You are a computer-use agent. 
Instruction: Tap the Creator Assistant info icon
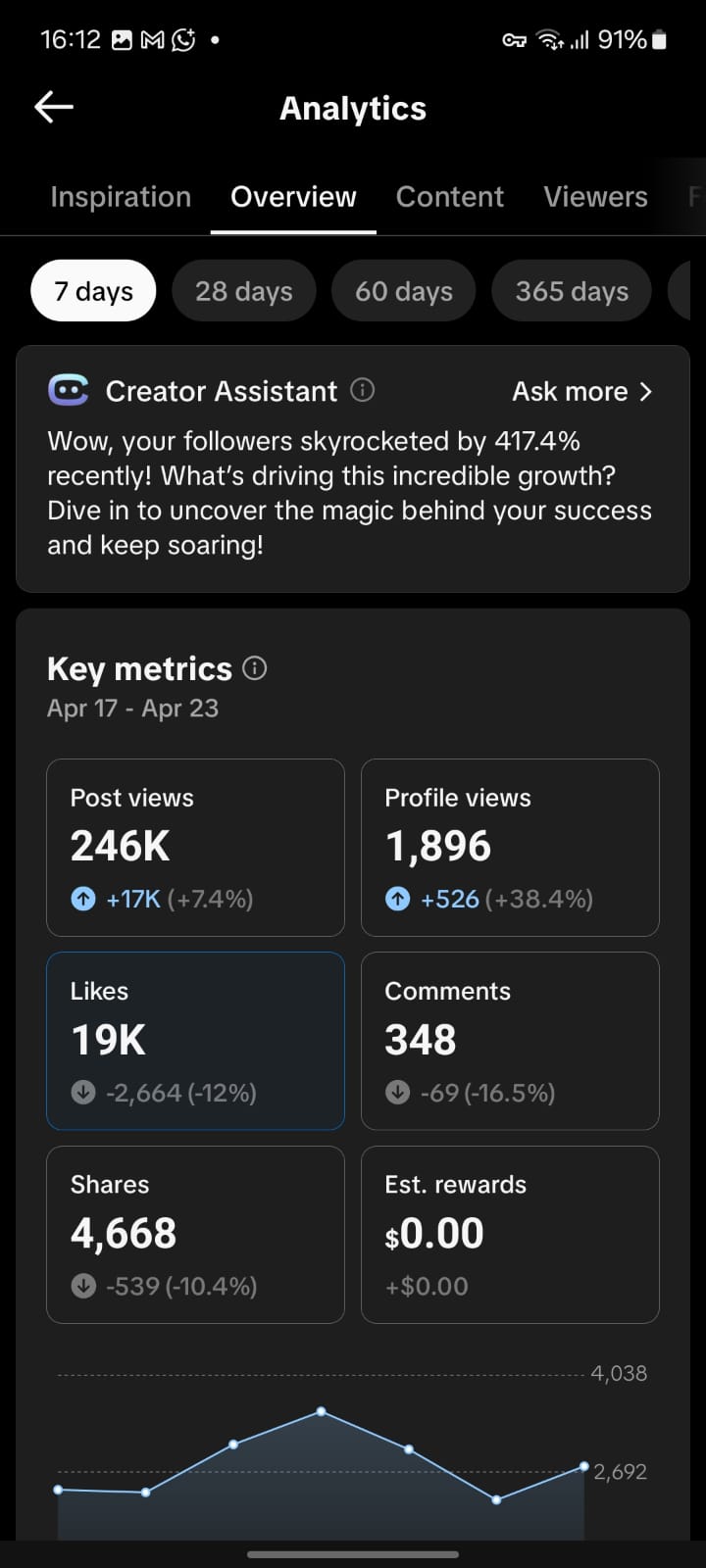[x=363, y=391]
